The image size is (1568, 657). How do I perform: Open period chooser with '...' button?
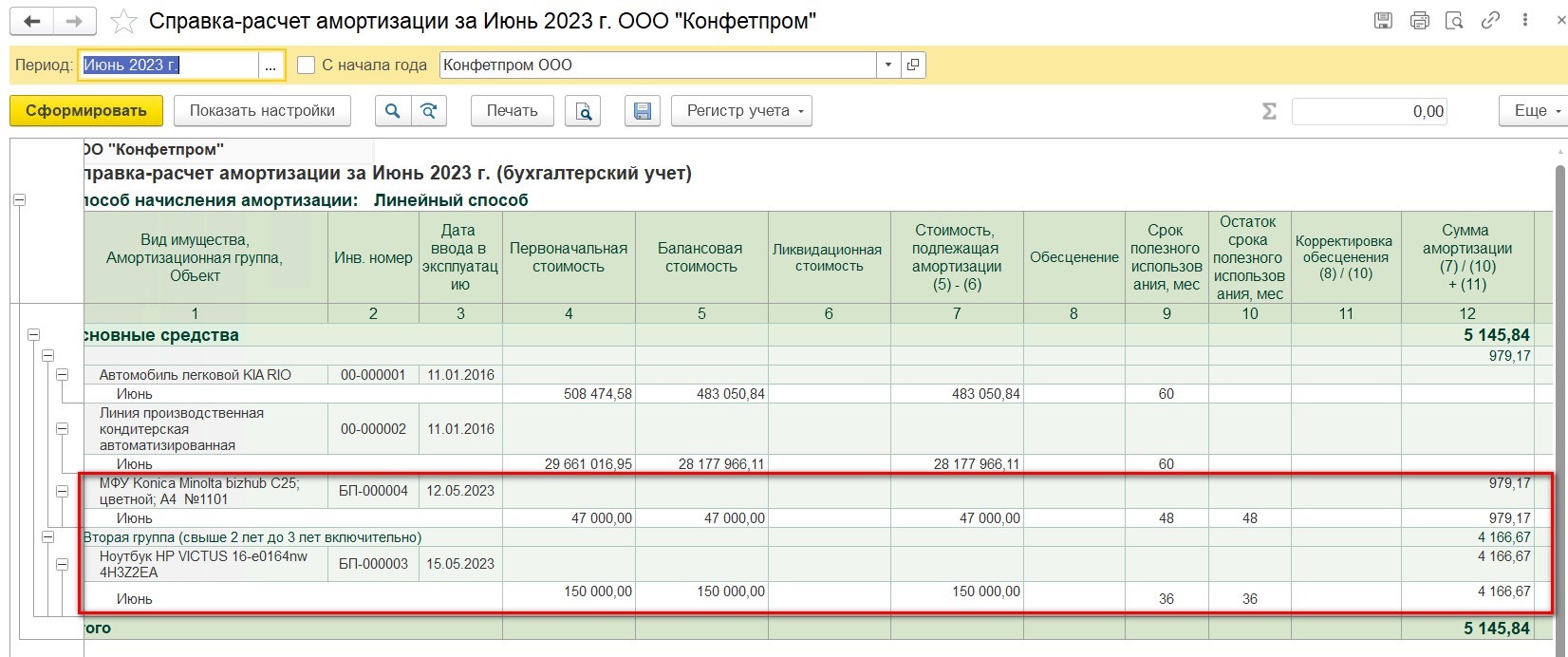[x=271, y=65]
